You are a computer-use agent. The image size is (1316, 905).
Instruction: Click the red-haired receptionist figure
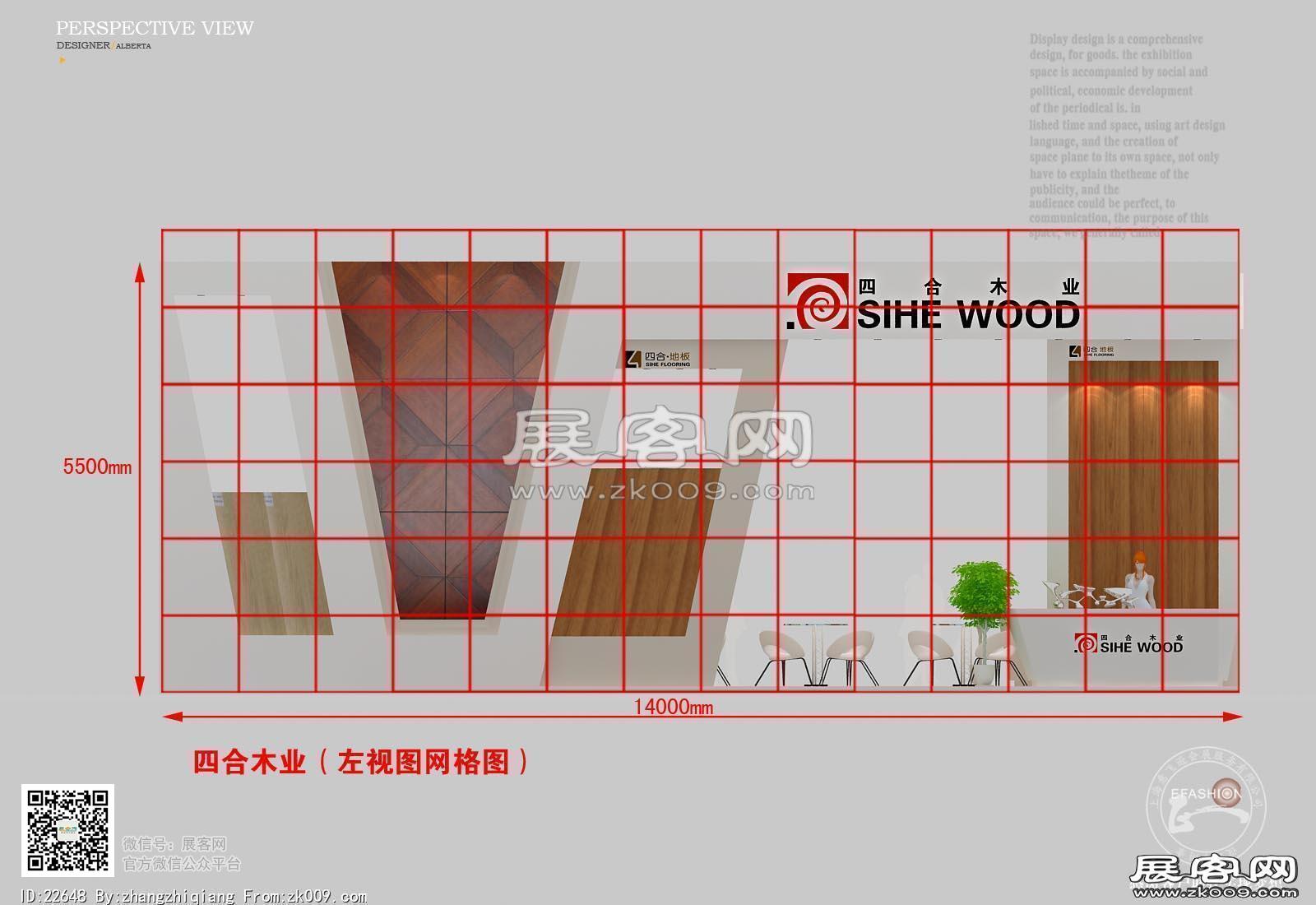point(1140,580)
